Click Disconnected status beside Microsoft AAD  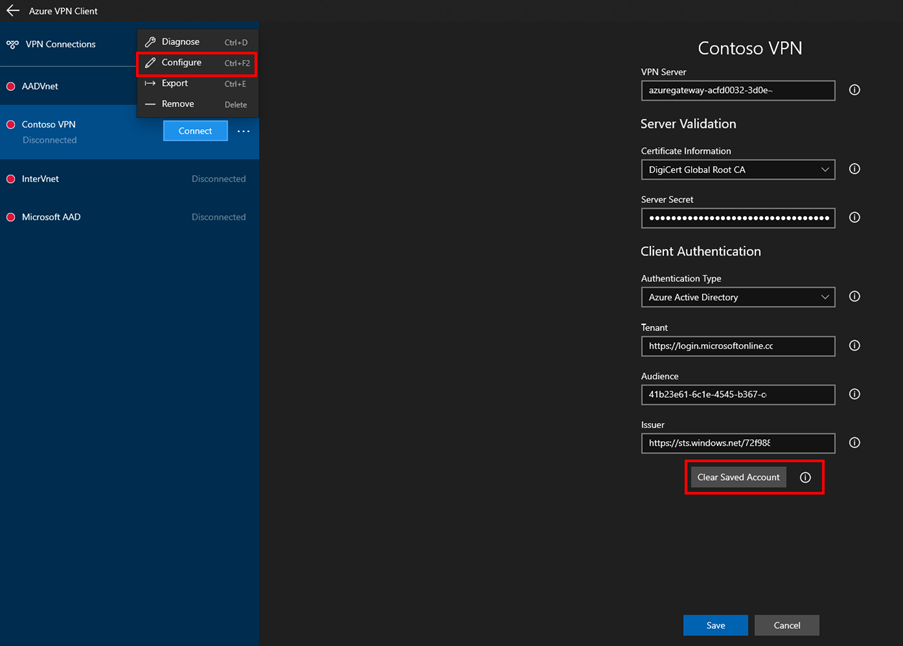tap(219, 217)
